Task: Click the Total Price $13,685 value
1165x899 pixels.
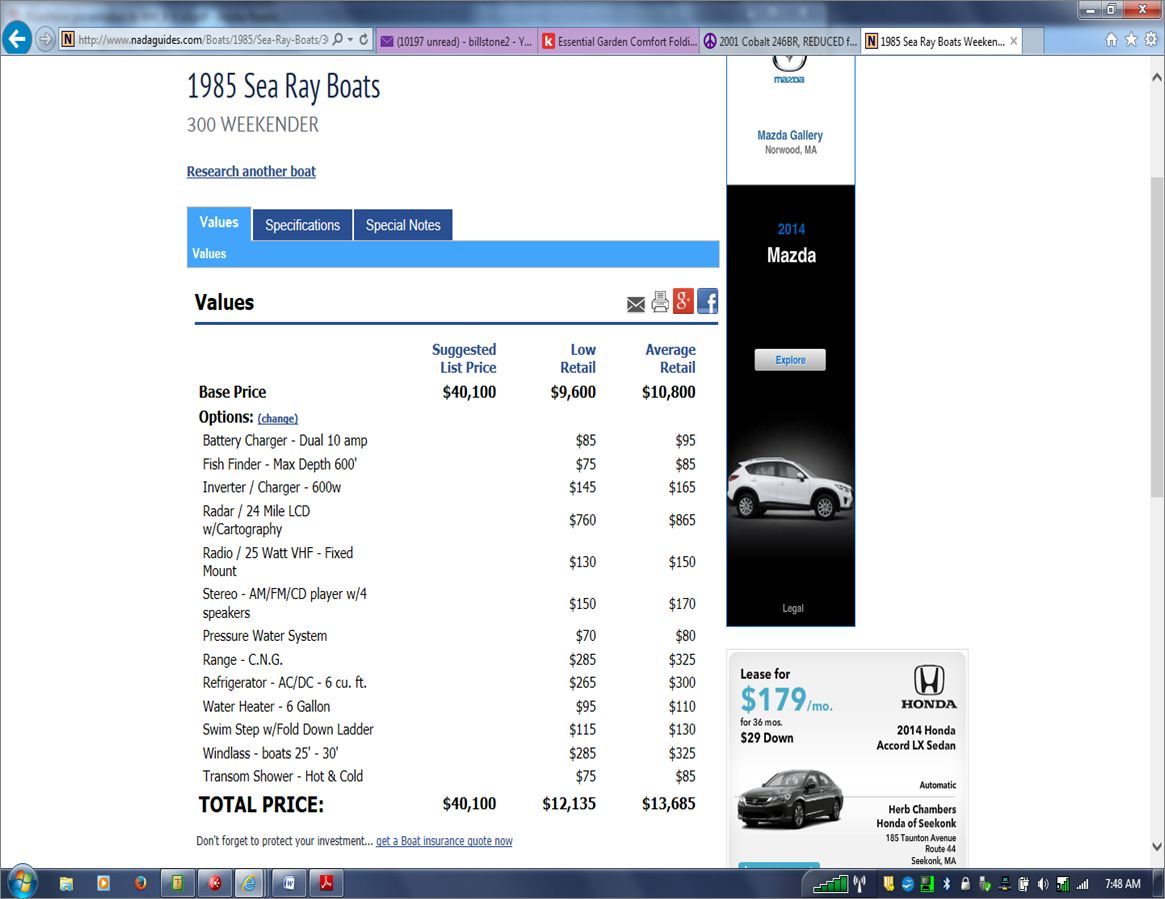Action: (668, 804)
